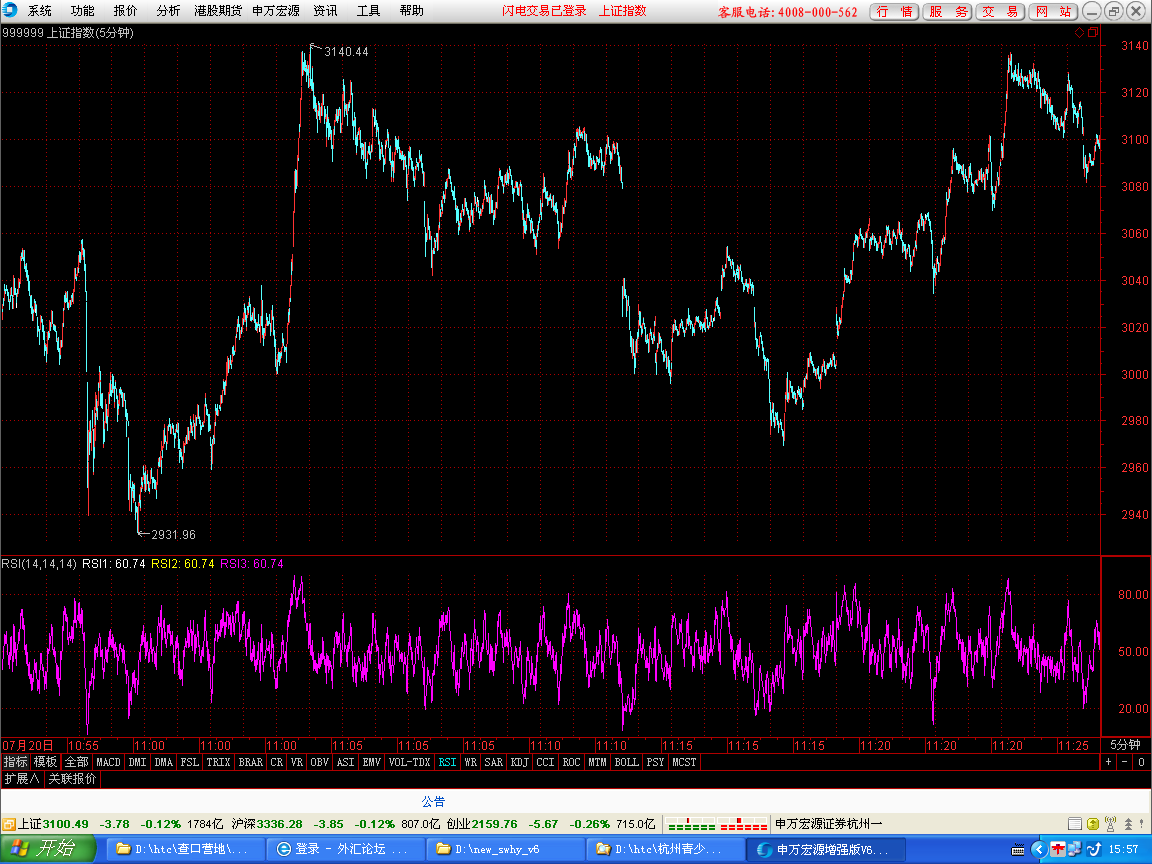The height and width of the screenshot is (864, 1152).
Task: Click the green-red market breadth indicator bars
Action: 717,824
